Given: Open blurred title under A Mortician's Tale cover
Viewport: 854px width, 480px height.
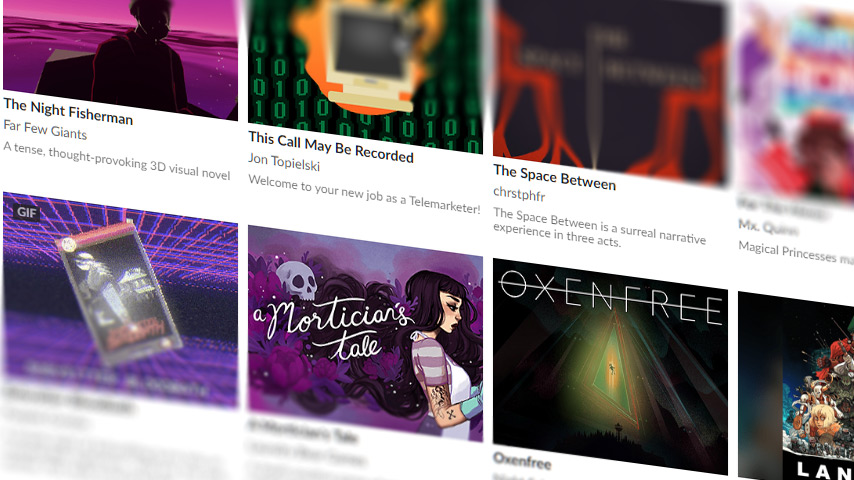Looking at the screenshot, I should click(303, 430).
